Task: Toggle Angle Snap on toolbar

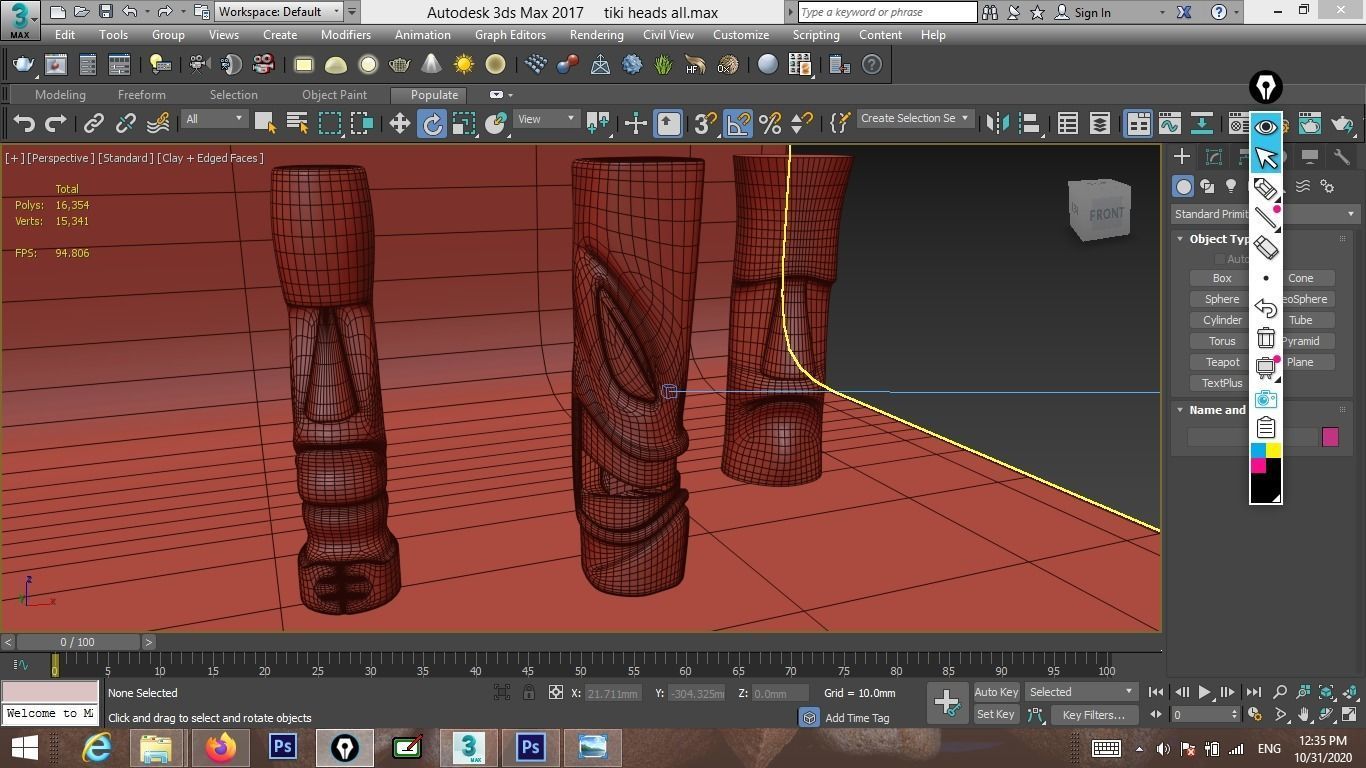Action: (x=737, y=123)
